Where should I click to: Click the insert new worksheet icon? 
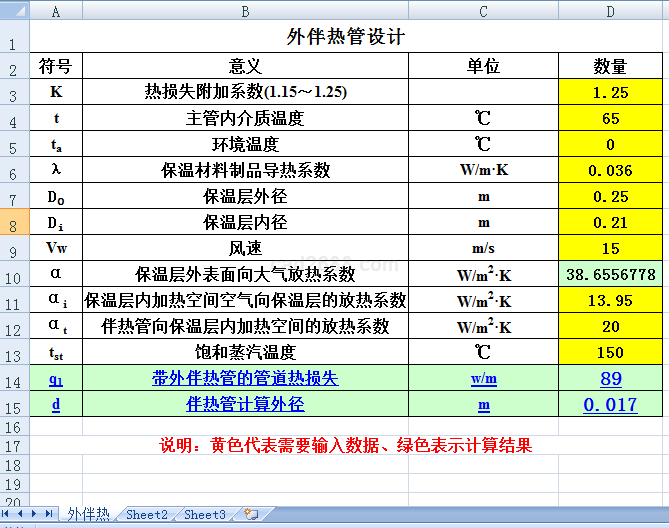point(251,514)
